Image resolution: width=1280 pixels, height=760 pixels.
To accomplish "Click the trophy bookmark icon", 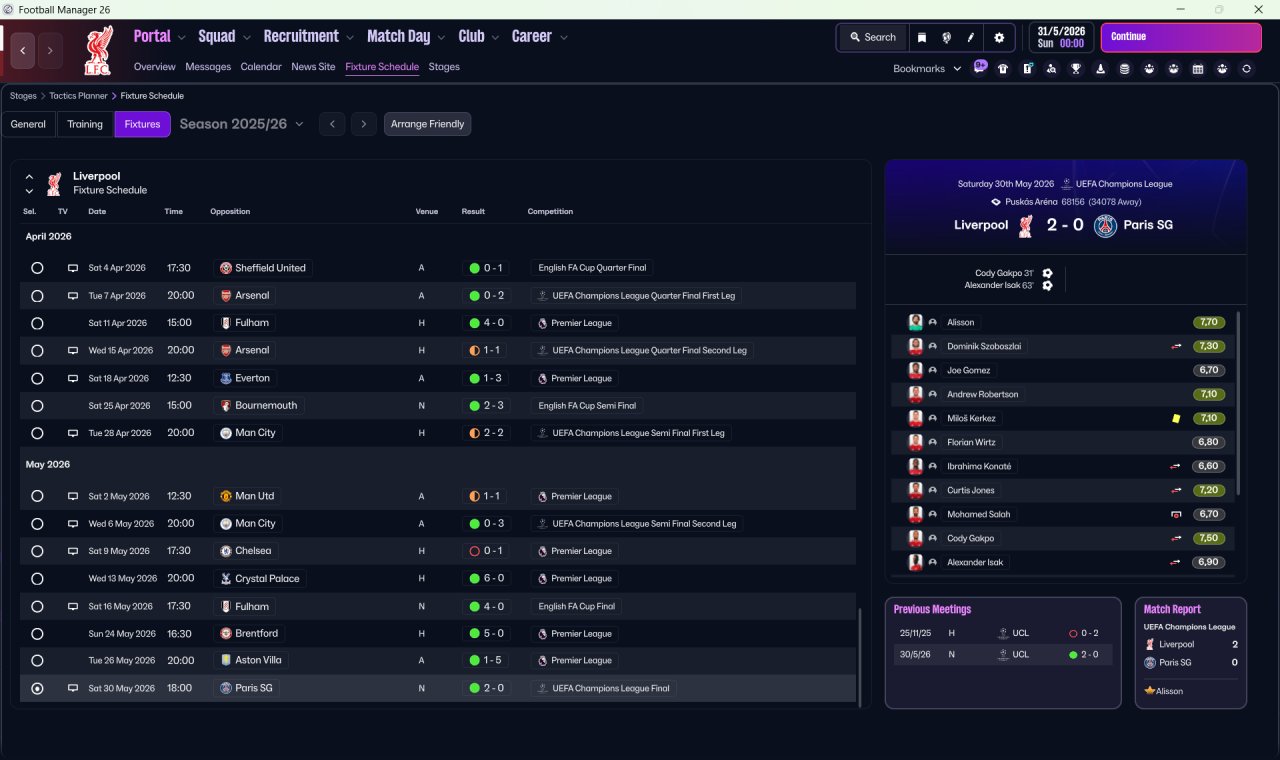I will (1076, 69).
